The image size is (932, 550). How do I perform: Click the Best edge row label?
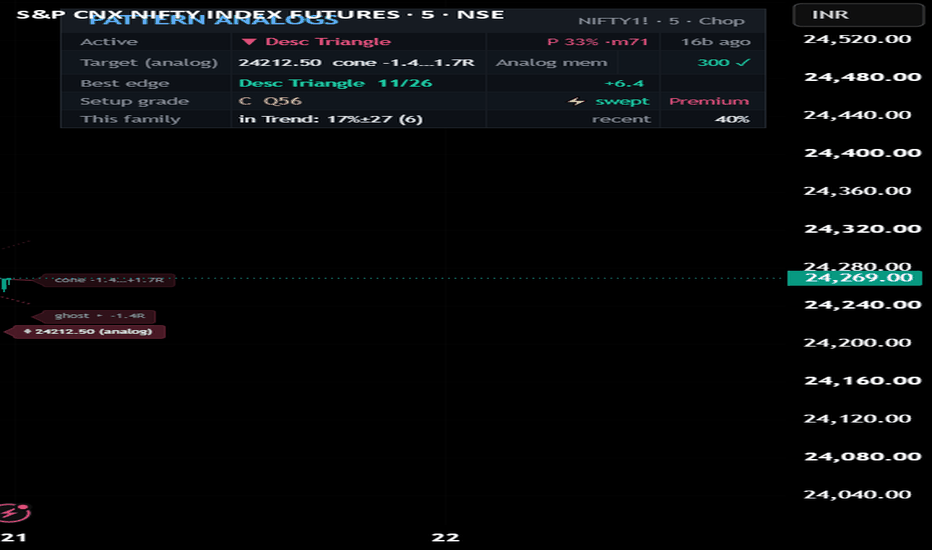tap(125, 83)
